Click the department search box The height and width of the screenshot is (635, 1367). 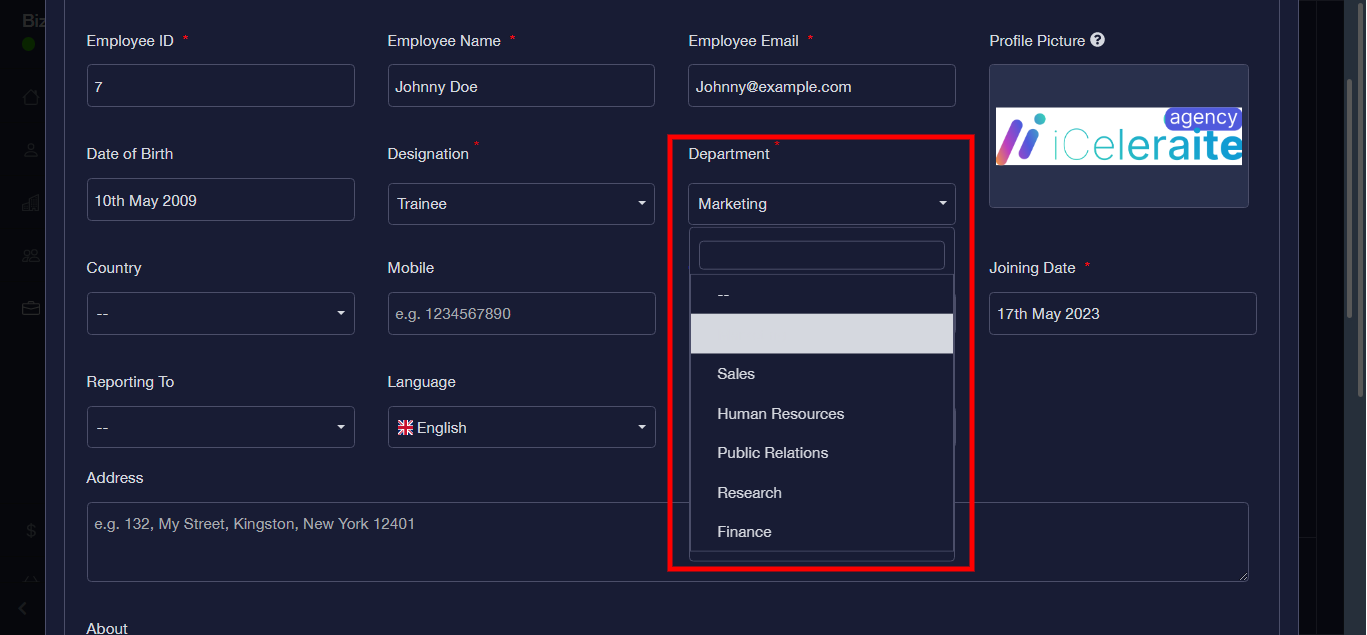[x=821, y=256]
